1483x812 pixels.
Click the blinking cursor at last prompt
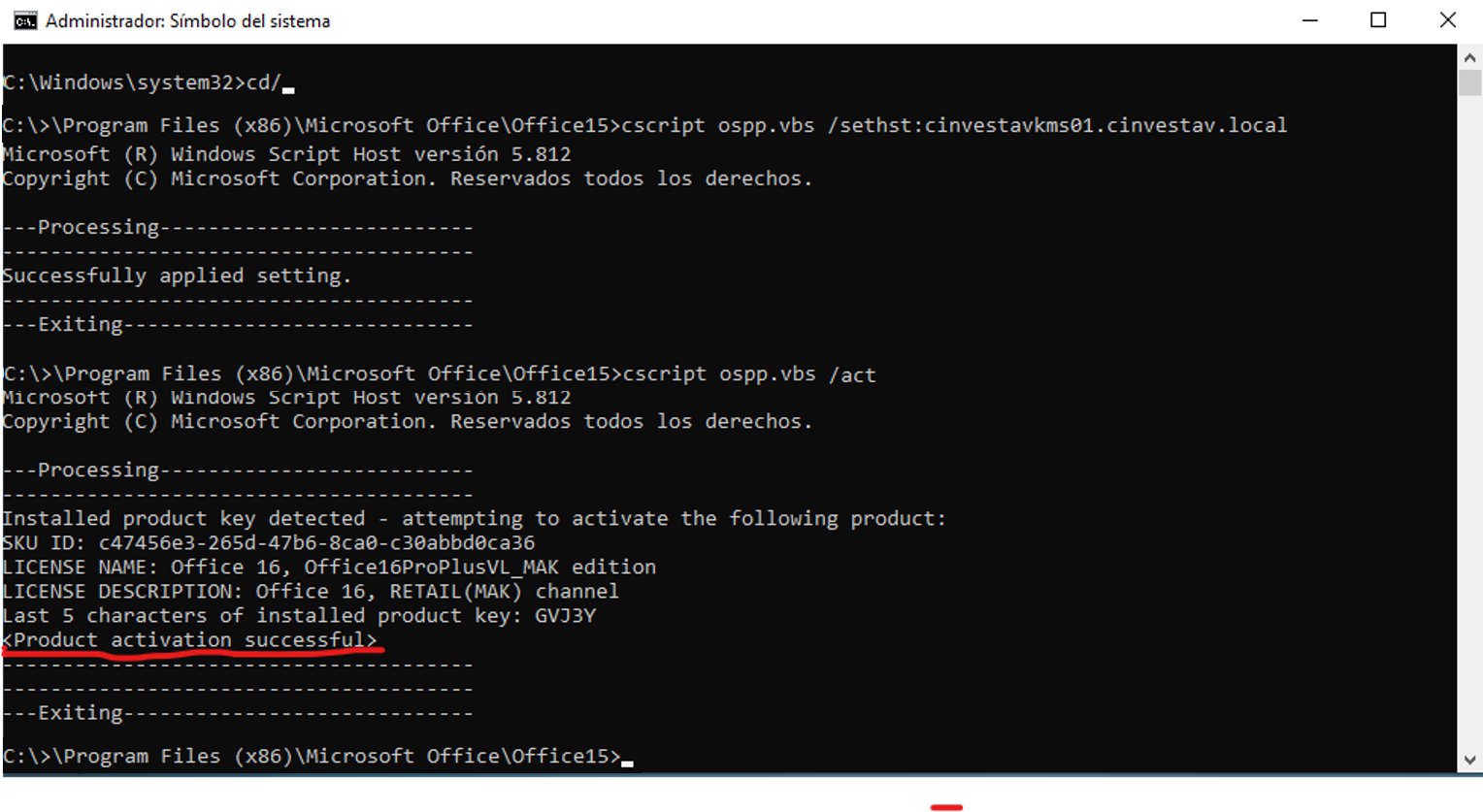tap(628, 762)
